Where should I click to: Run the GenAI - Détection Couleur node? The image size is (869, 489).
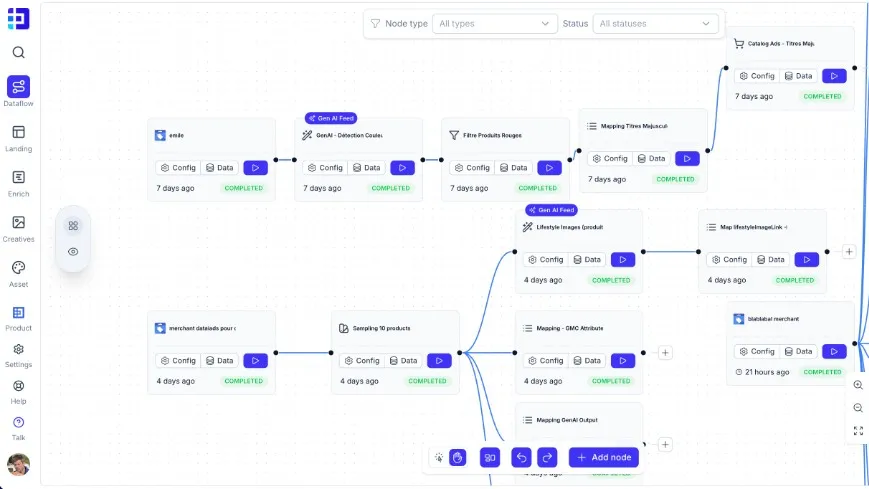[x=402, y=167]
